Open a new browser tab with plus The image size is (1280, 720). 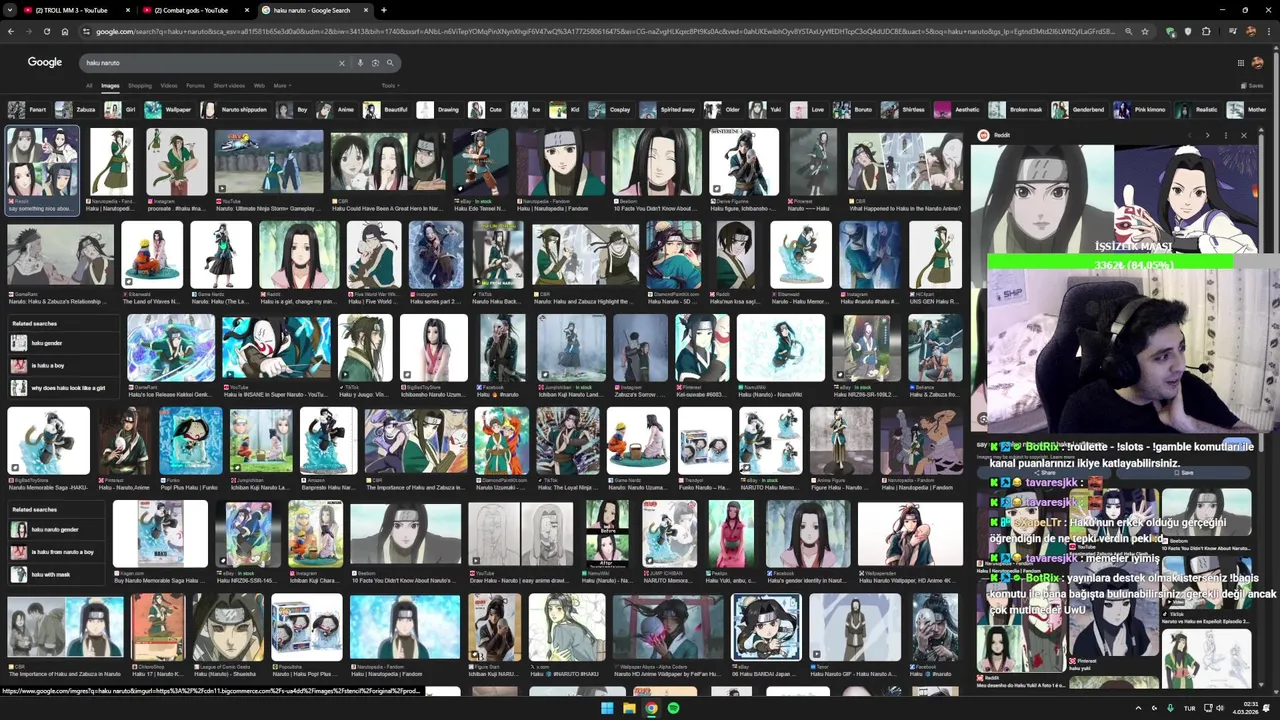click(384, 10)
